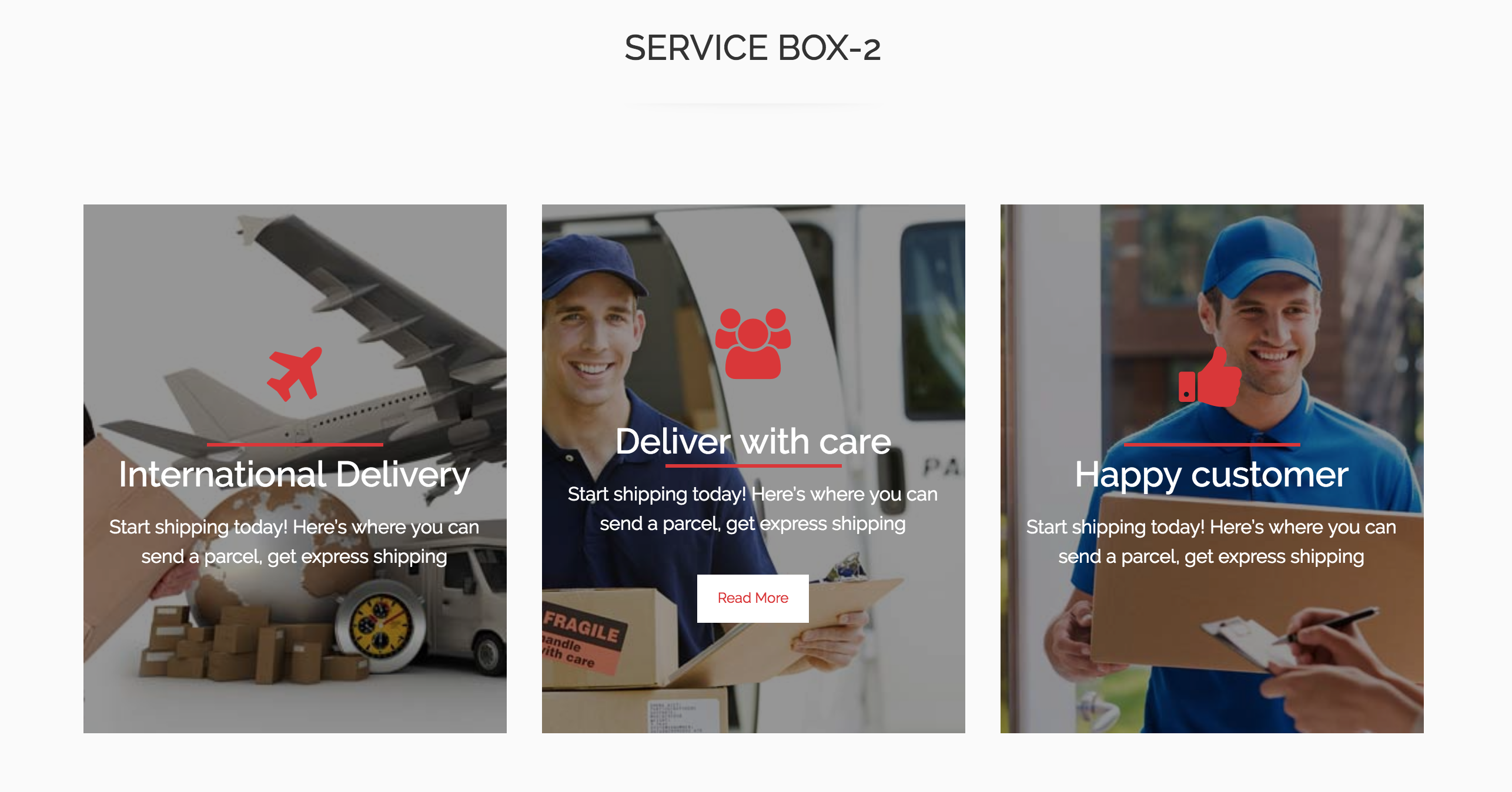Click red divider above Happy customer
This screenshot has height=792, width=1512.
click(x=1212, y=445)
